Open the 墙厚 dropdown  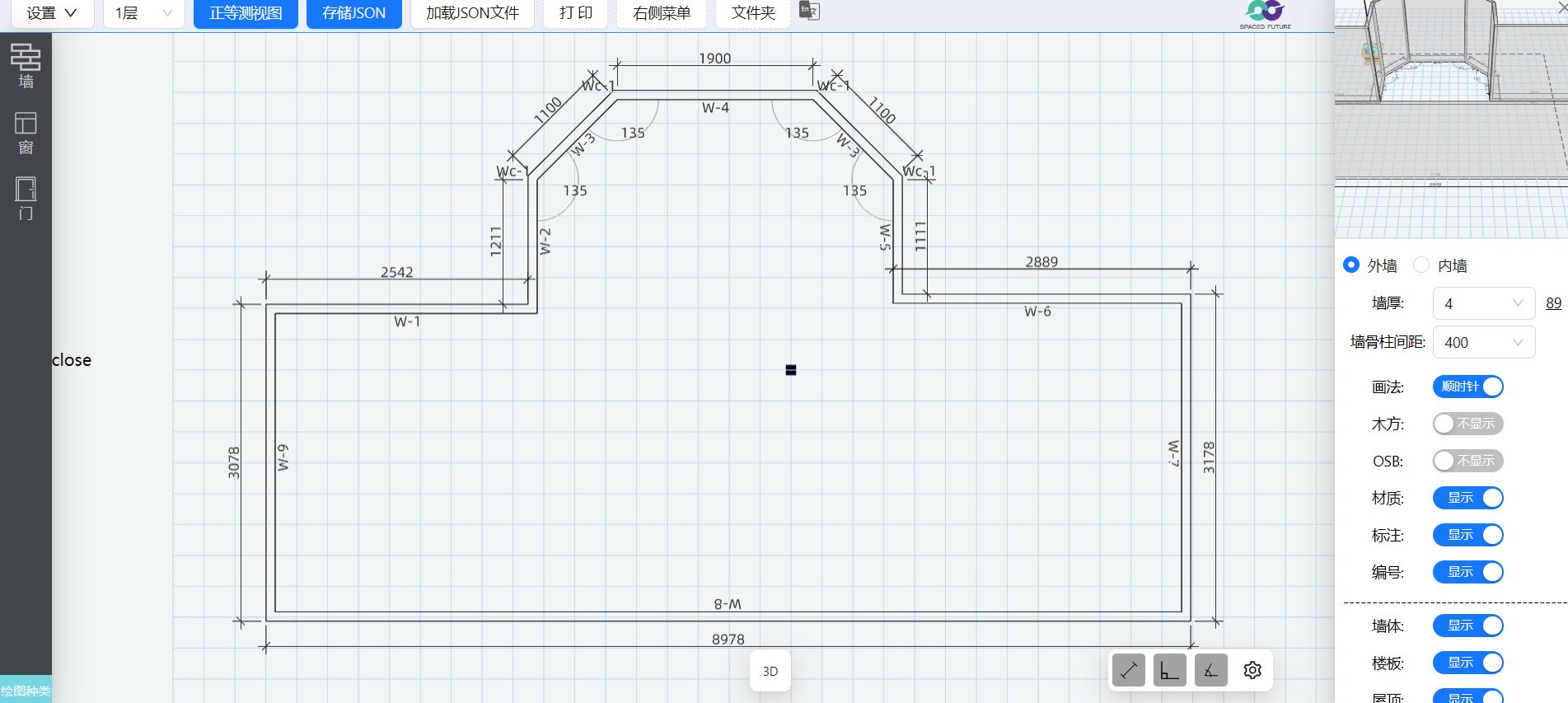pyautogui.click(x=1483, y=303)
